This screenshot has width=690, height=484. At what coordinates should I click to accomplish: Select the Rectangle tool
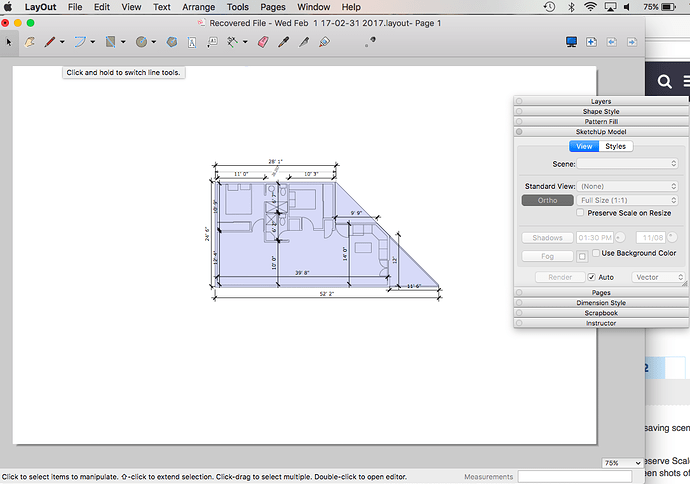pyautogui.click(x=111, y=42)
